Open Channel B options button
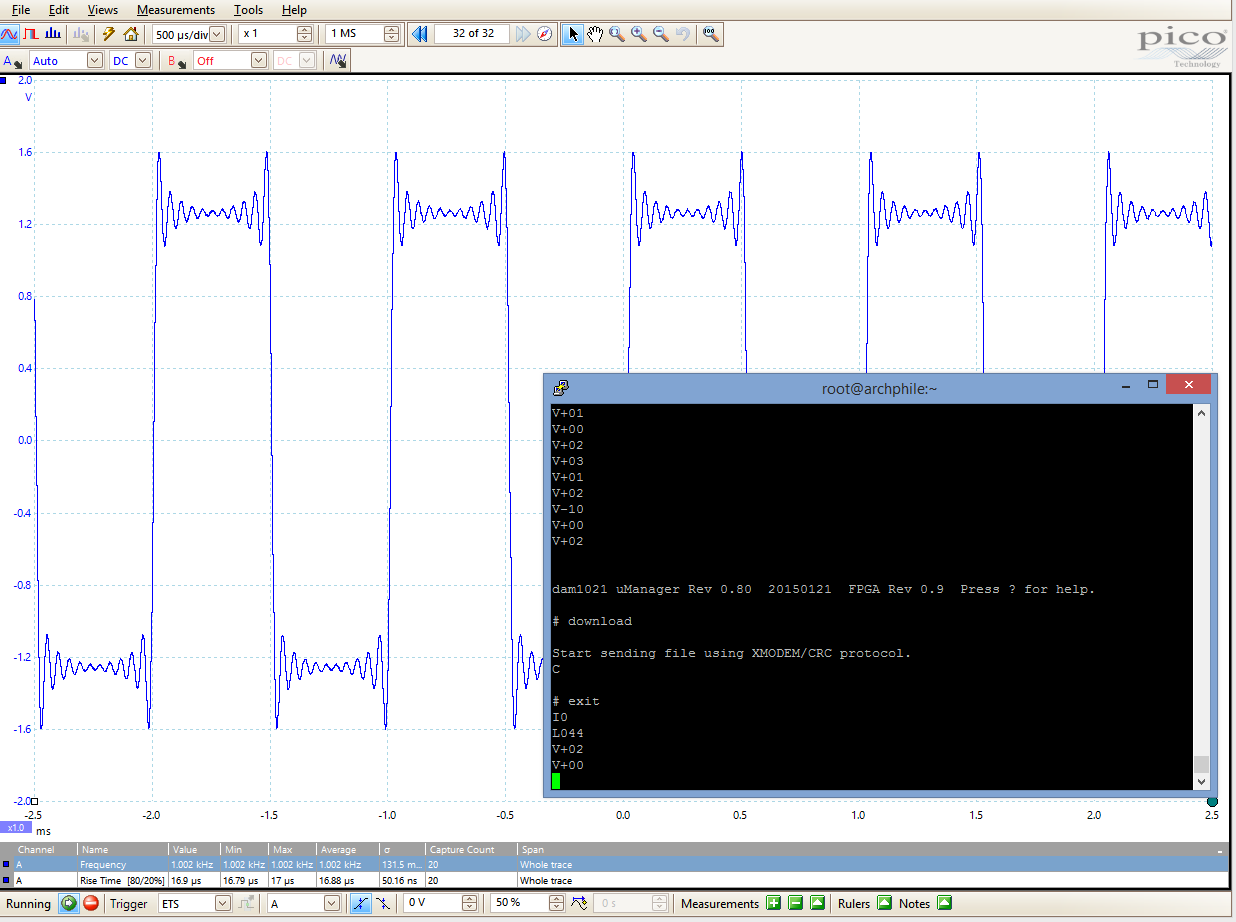The width and height of the screenshot is (1236, 922). pos(177,61)
